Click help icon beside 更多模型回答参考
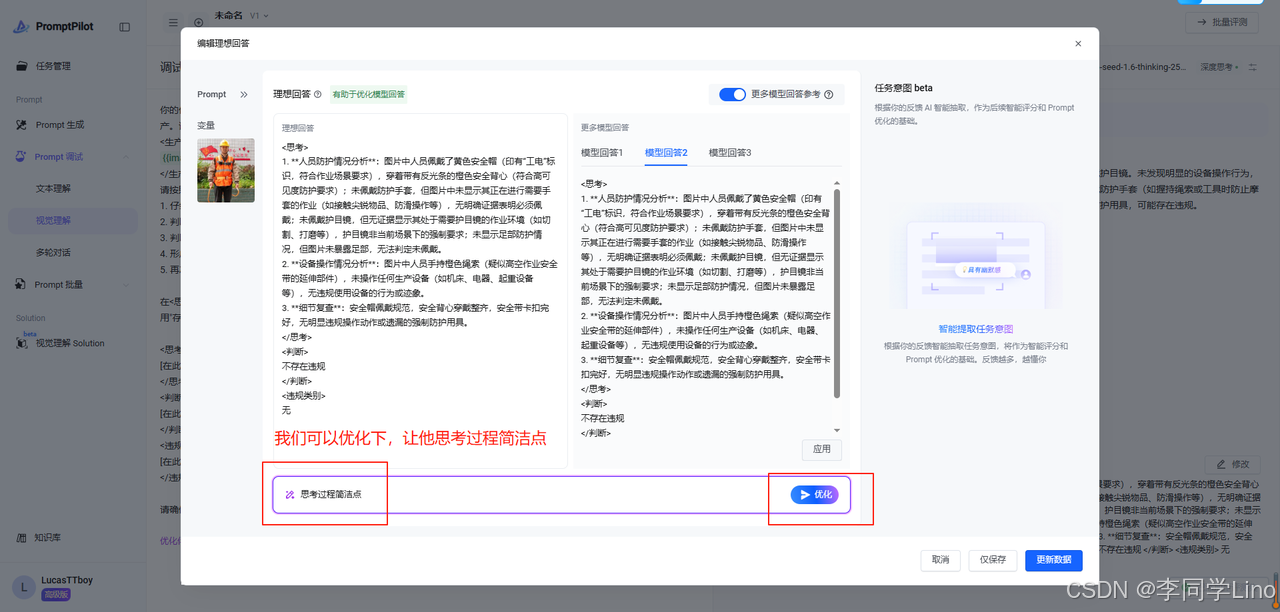The width and height of the screenshot is (1280, 612). [x=829, y=94]
